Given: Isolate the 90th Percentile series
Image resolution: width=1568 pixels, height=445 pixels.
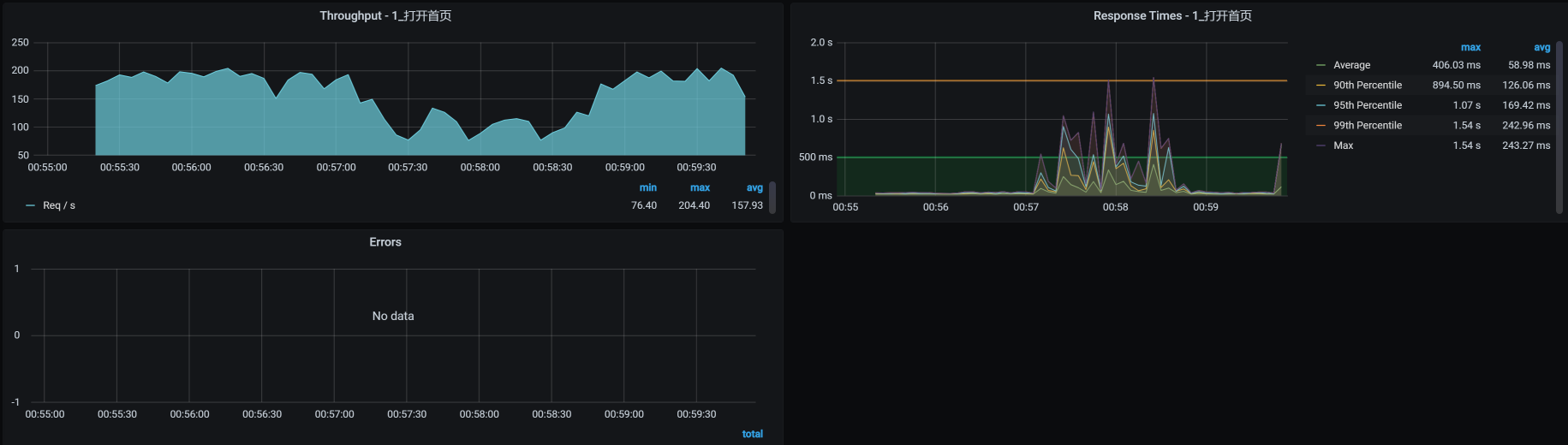Looking at the screenshot, I should (x=1367, y=85).
